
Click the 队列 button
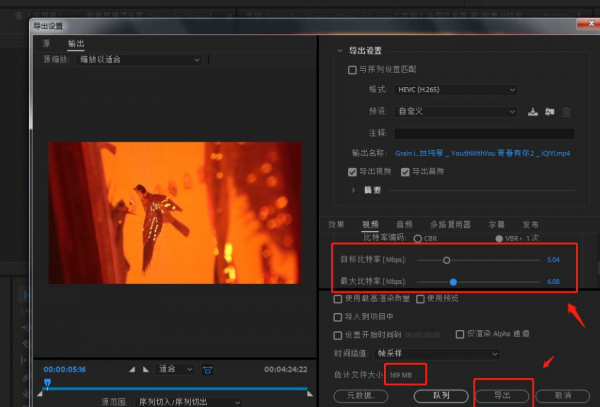tap(441, 396)
